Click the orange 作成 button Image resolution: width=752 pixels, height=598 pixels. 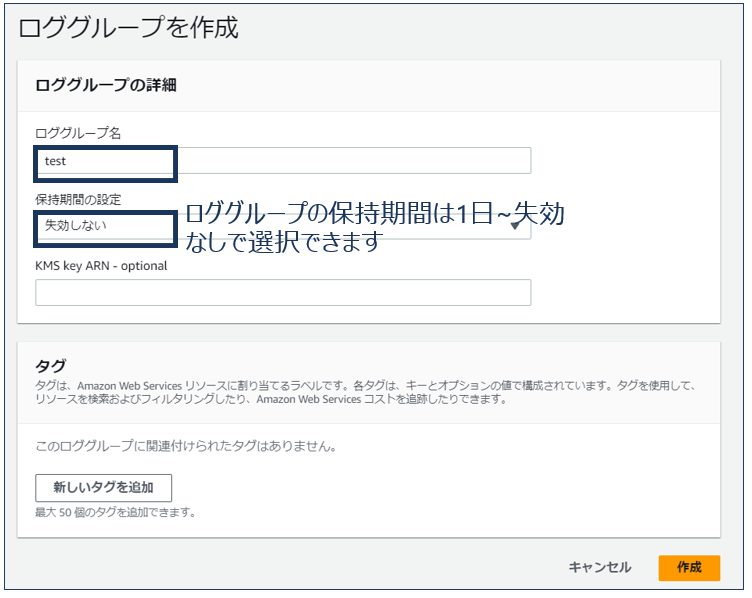[689, 568]
